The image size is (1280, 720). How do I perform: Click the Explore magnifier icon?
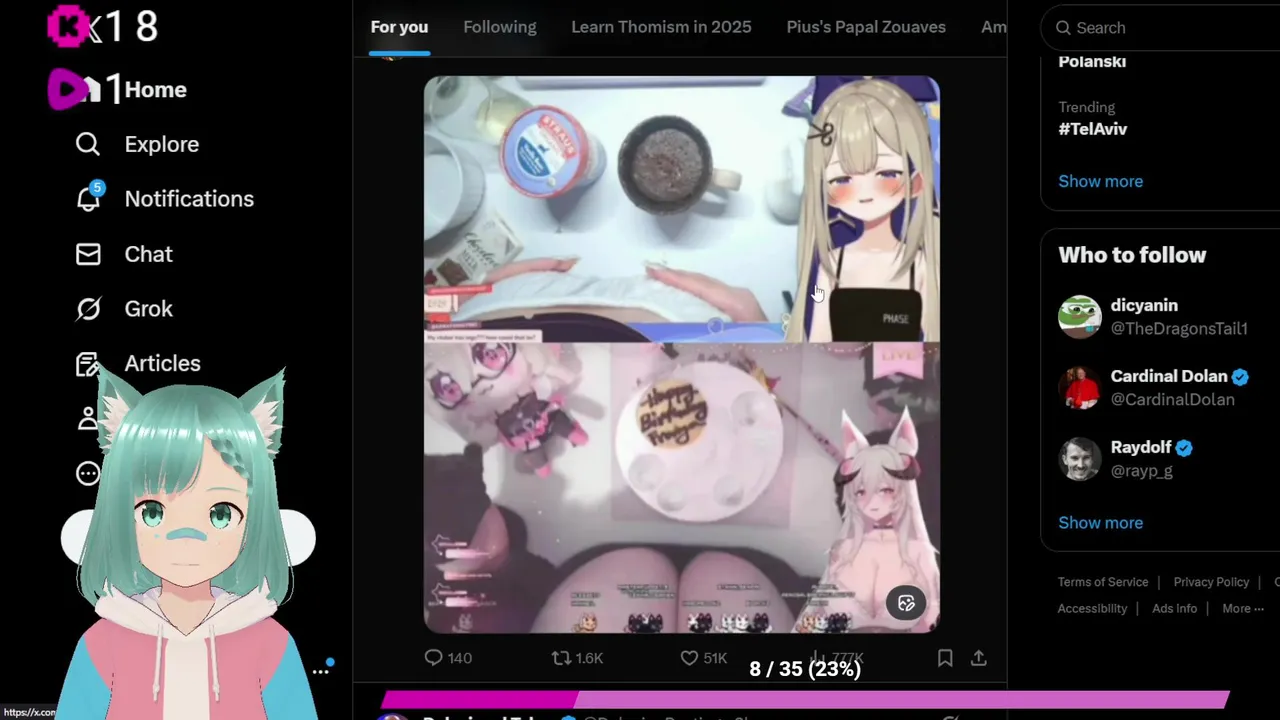[88, 144]
